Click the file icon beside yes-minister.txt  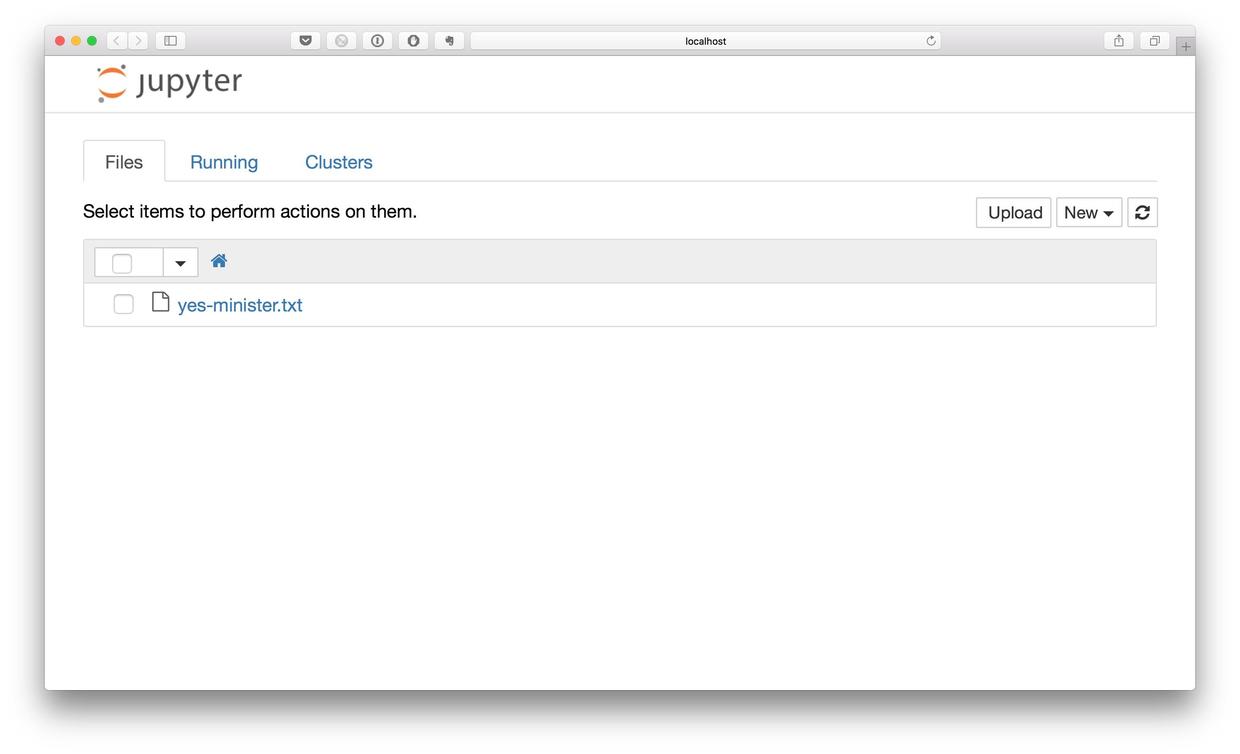click(160, 302)
